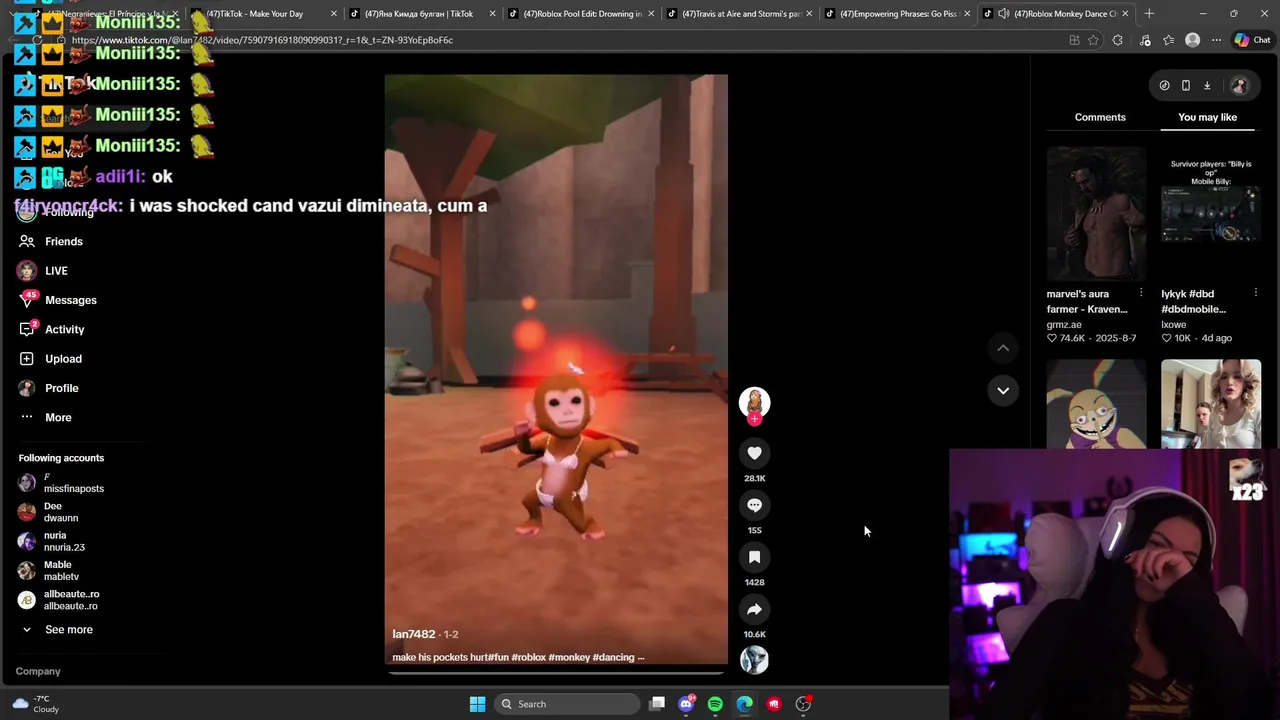
Task: Seek using the video progress bar
Action: tap(556, 672)
